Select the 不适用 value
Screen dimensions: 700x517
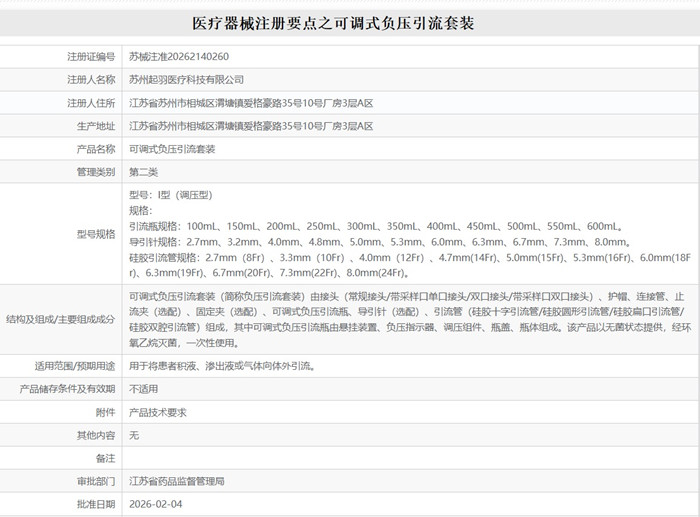pos(143,389)
